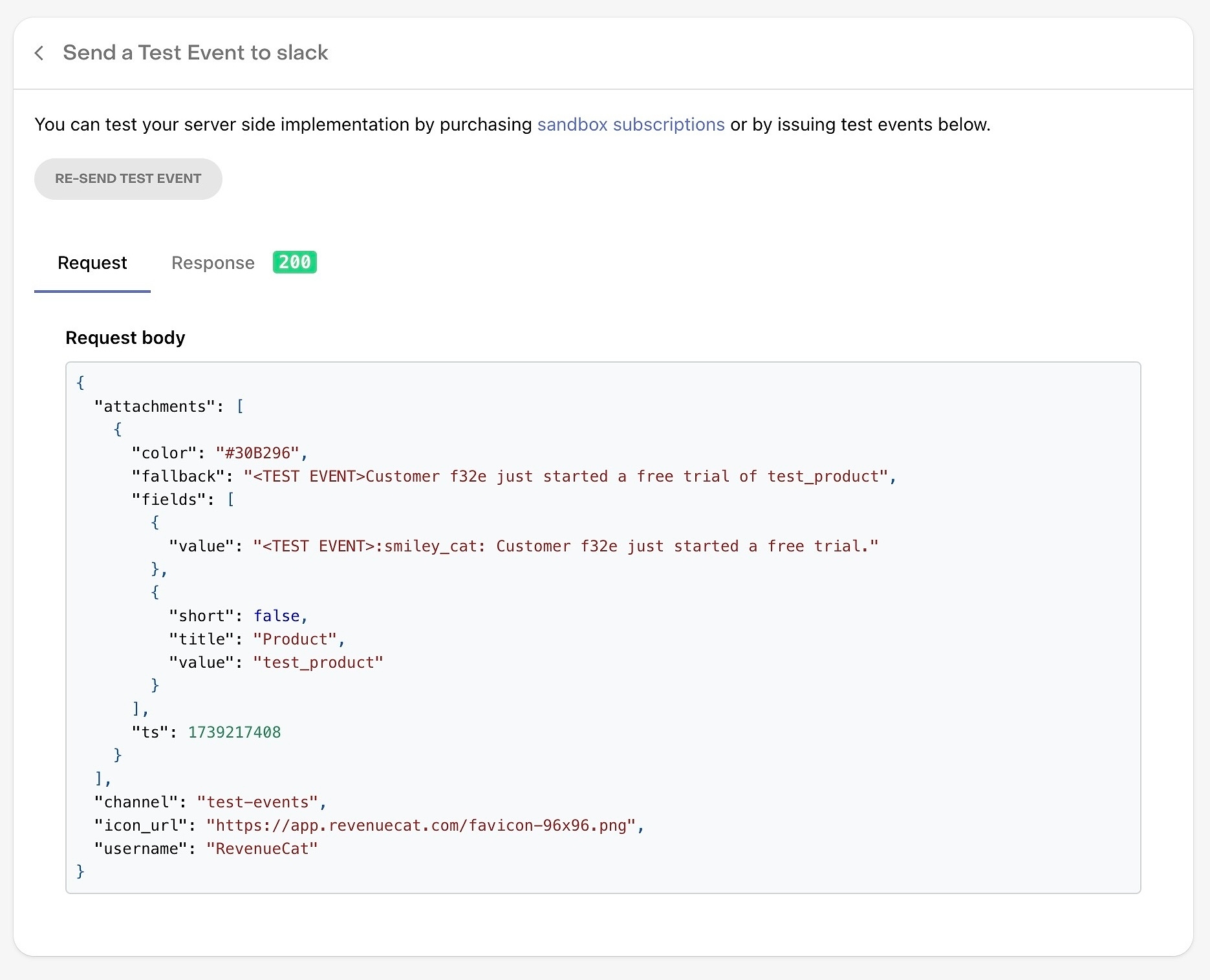
Task: Select the "Send a Test Event to slack" title
Action: (x=195, y=52)
